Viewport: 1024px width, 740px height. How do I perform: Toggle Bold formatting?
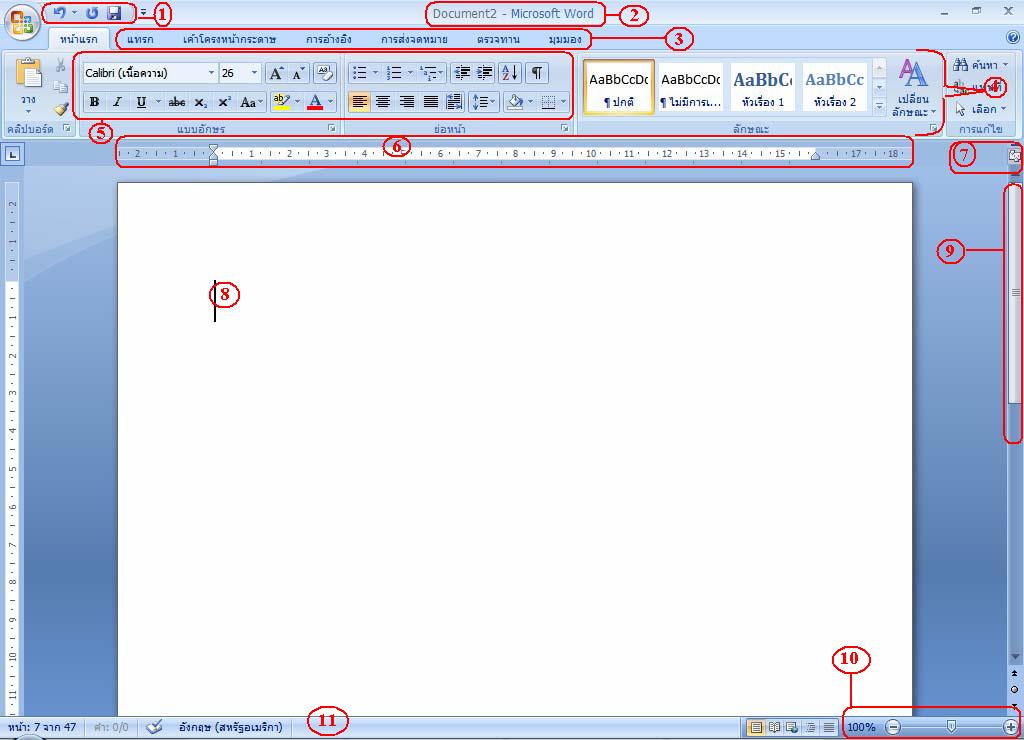click(x=94, y=102)
